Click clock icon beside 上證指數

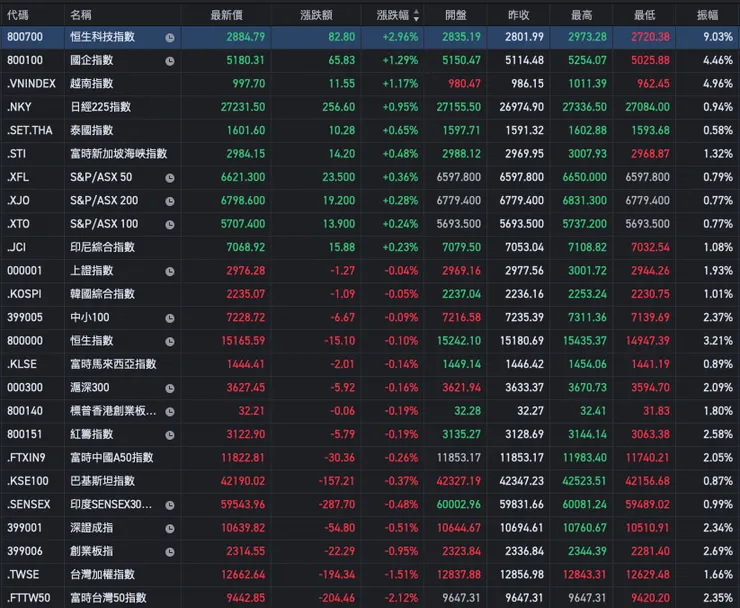(x=170, y=271)
